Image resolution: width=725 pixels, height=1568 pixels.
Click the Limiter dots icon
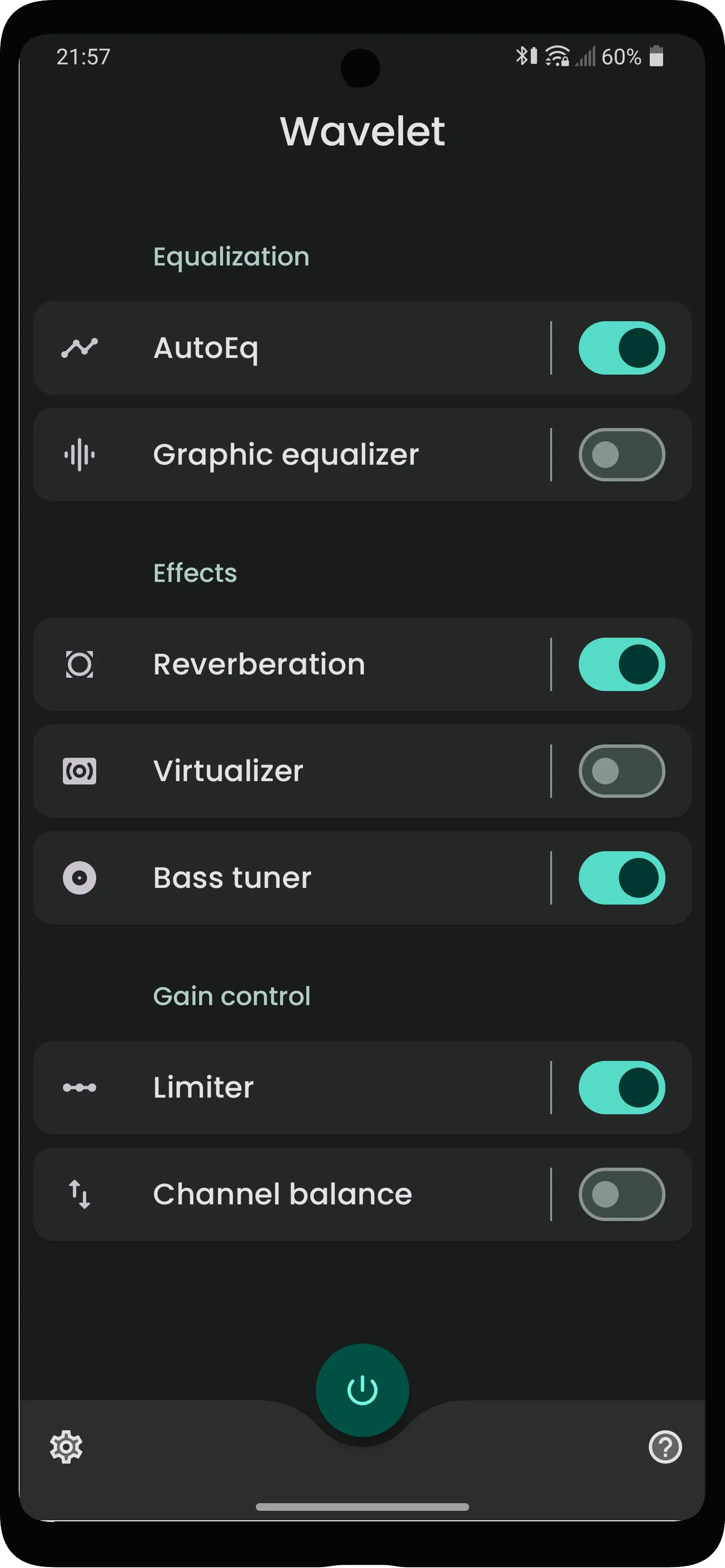click(80, 1087)
